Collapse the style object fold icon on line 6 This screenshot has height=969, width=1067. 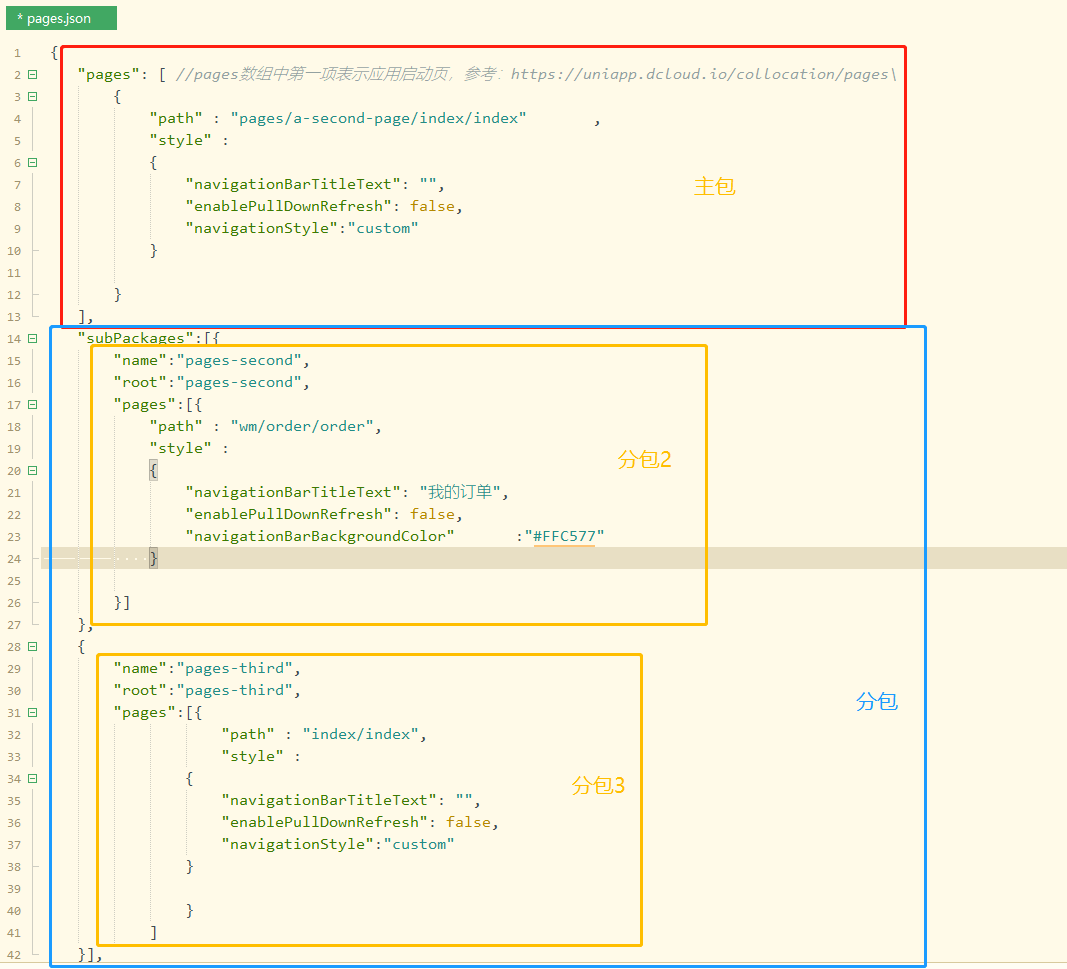31,162
